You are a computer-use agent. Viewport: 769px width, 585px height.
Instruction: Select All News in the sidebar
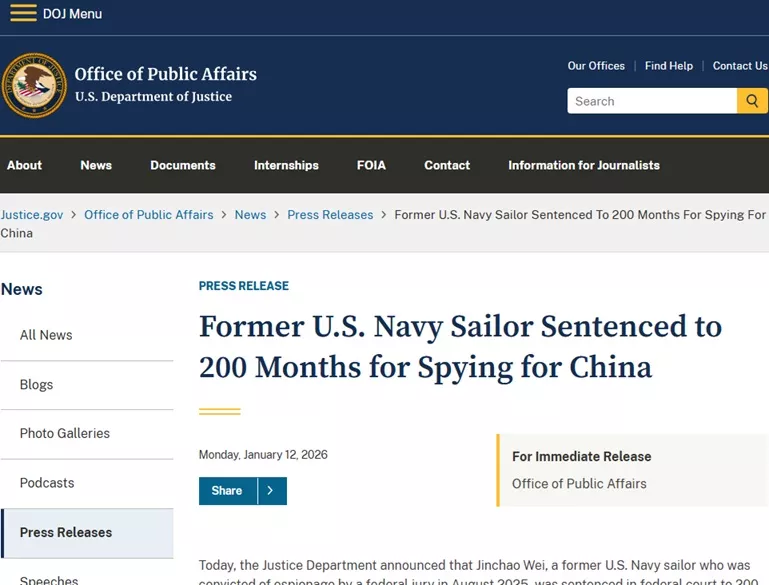point(46,335)
